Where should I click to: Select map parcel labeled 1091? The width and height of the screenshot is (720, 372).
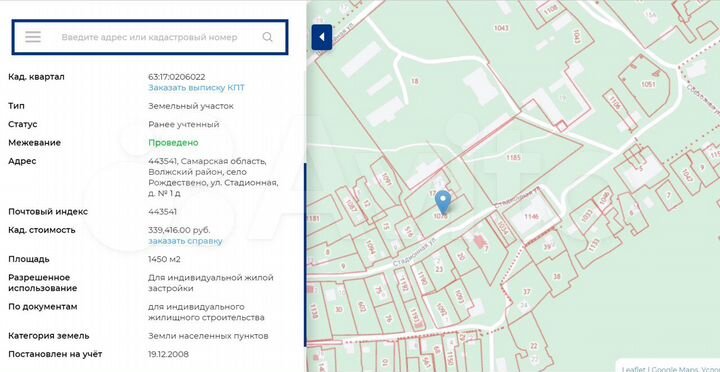386,180
